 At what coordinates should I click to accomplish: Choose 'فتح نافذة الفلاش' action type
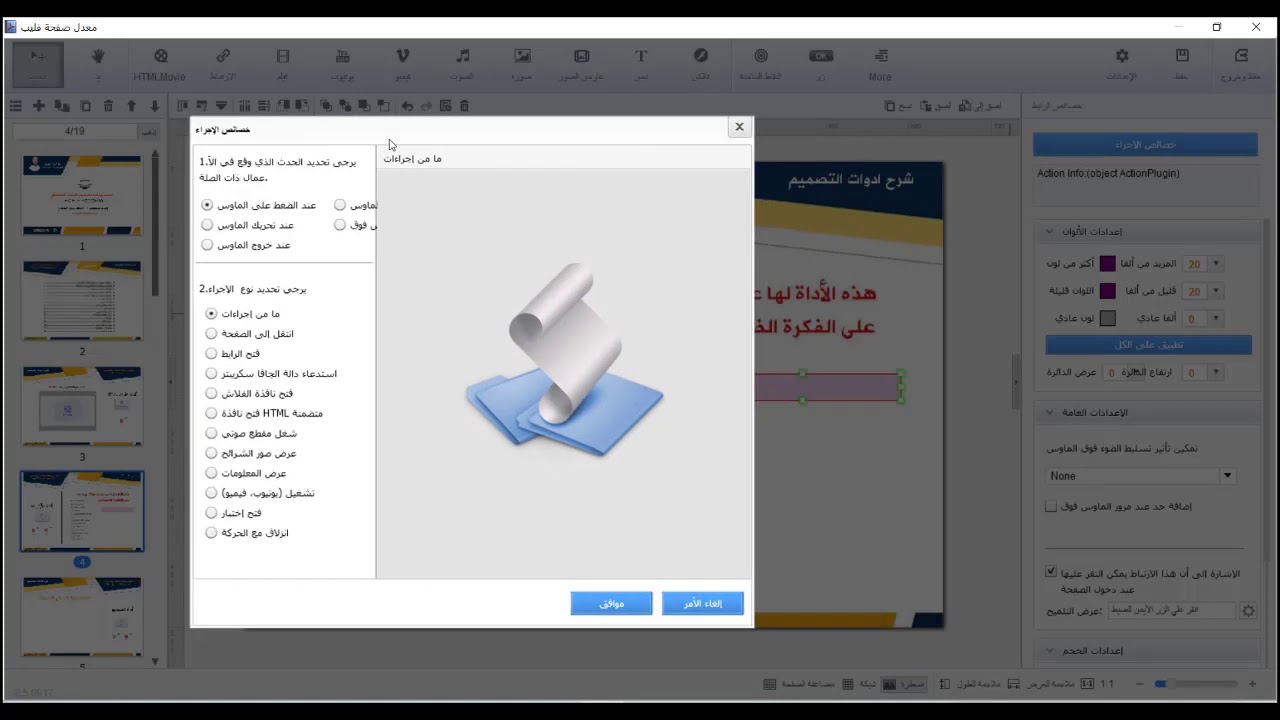coord(211,394)
